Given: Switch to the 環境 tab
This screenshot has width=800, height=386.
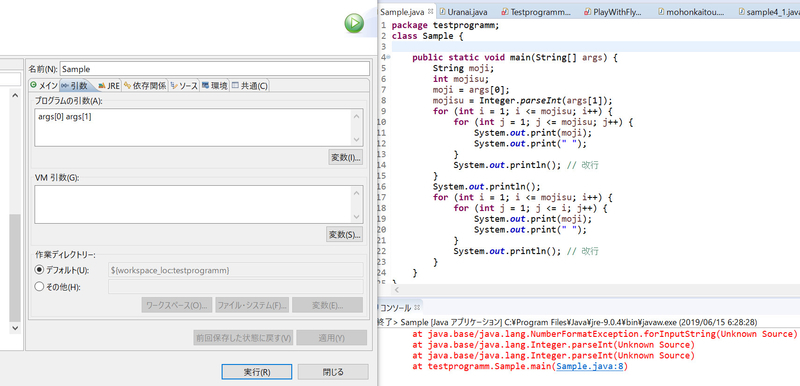Looking at the screenshot, I should point(214,86).
